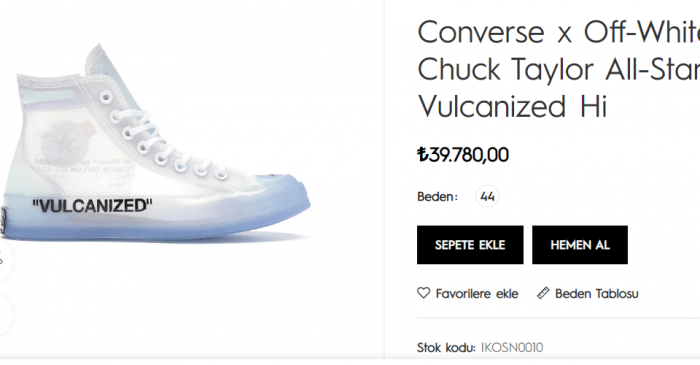Click the Chuck Taylor All-Star title line
This screenshot has height=365, width=700.
pyautogui.click(x=558, y=69)
